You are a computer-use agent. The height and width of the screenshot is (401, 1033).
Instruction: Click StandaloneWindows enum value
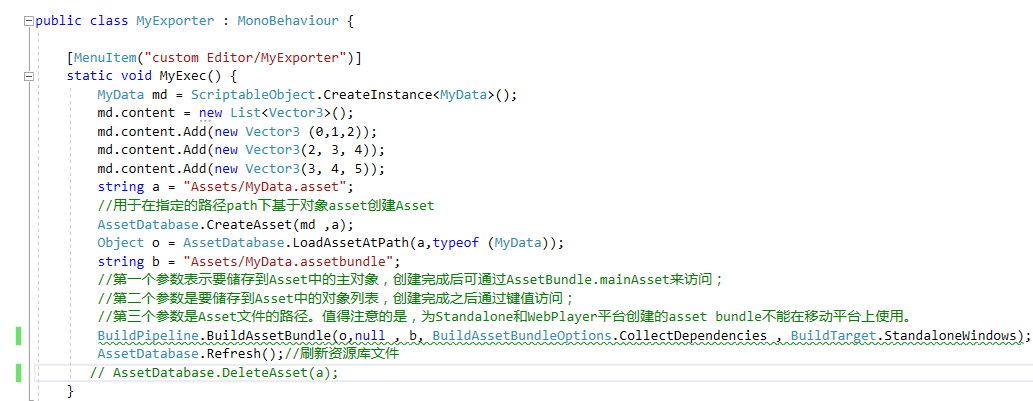[x=949, y=336]
